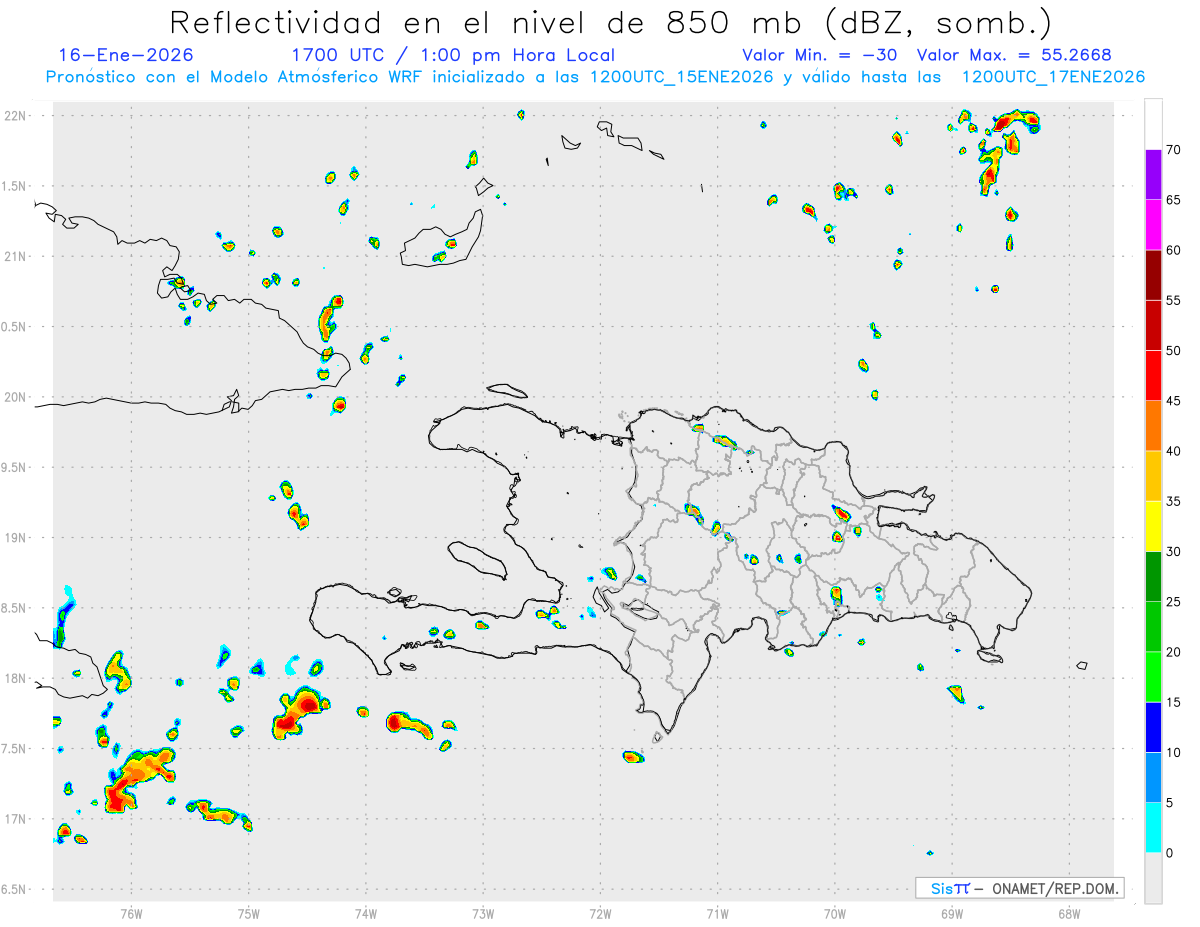Click the "71W" longitude label
The width and height of the screenshot is (1200, 927).
[718, 913]
